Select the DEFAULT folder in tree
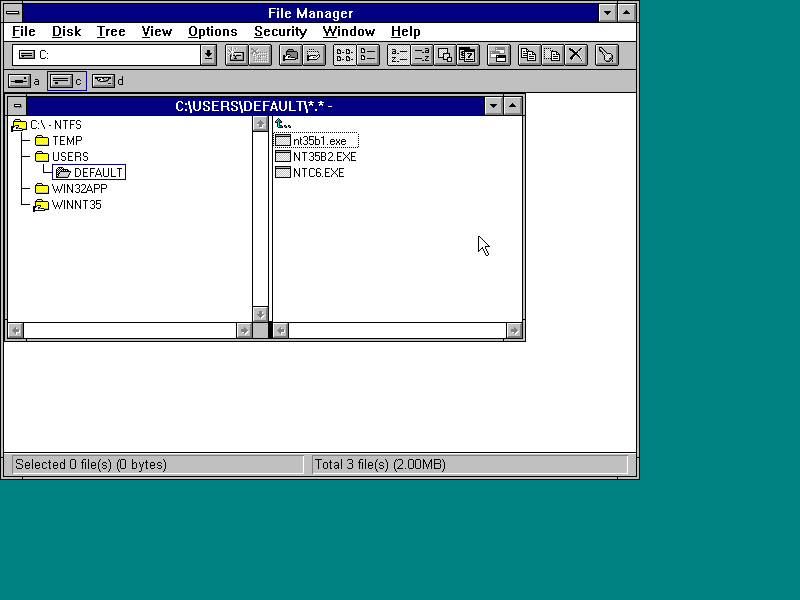The image size is (800, 600). coord(89,172)
